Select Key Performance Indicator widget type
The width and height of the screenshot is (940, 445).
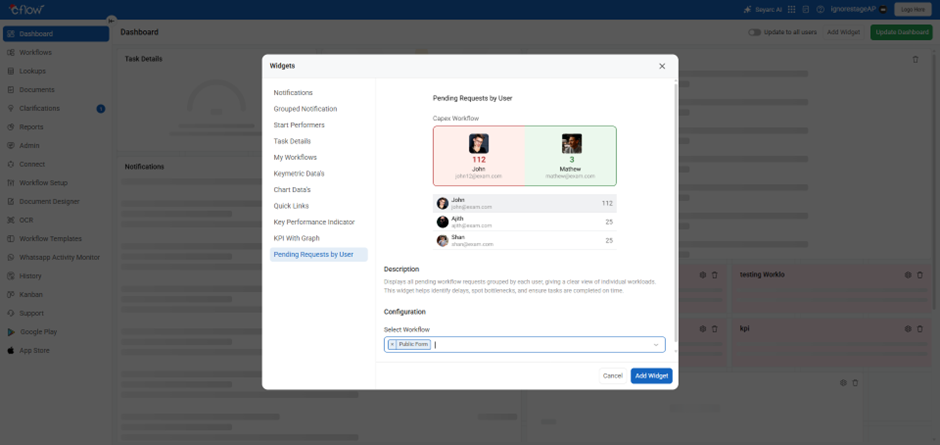coord(313,222)
